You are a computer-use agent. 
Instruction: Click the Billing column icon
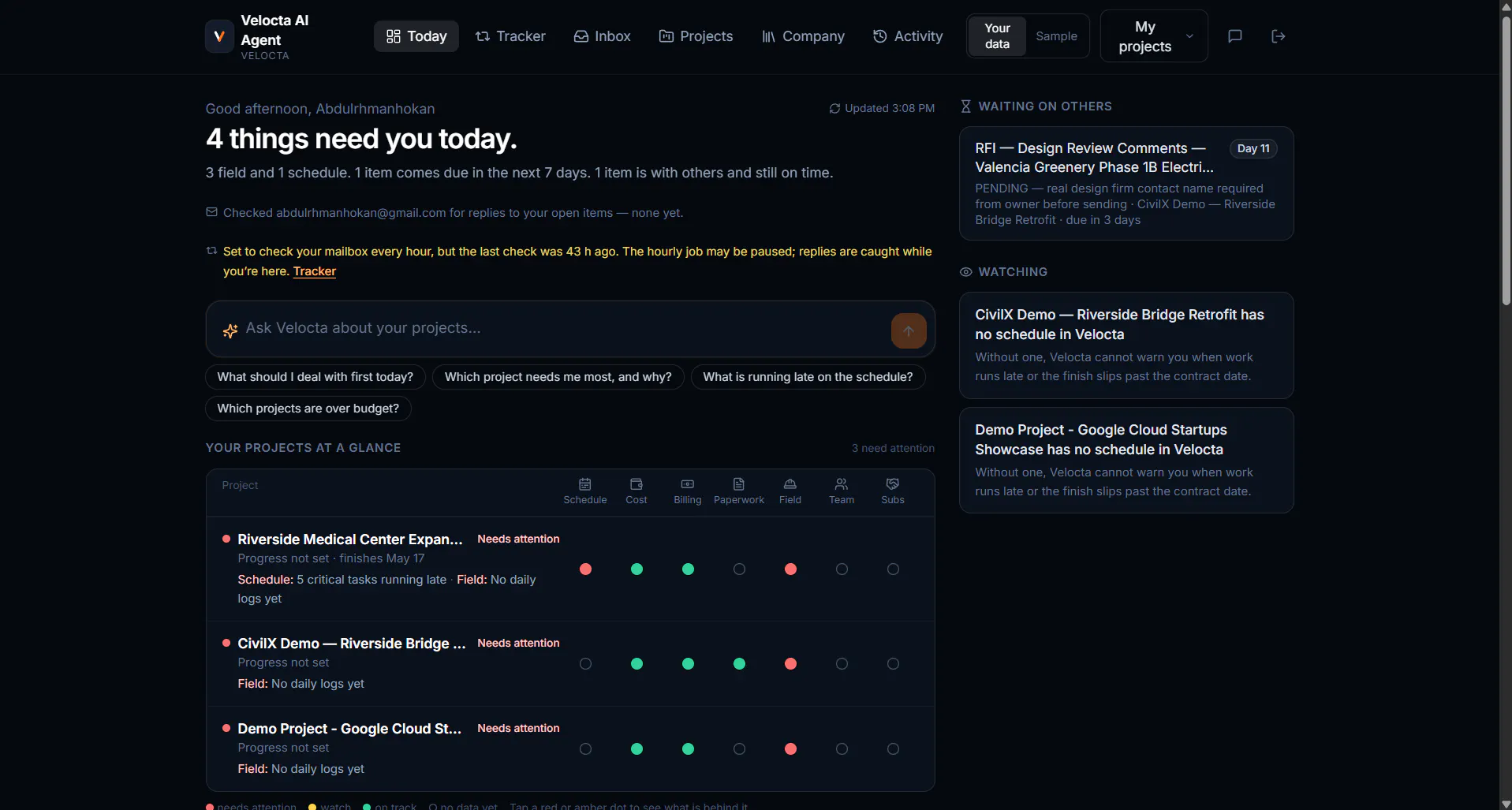[688, 484]
